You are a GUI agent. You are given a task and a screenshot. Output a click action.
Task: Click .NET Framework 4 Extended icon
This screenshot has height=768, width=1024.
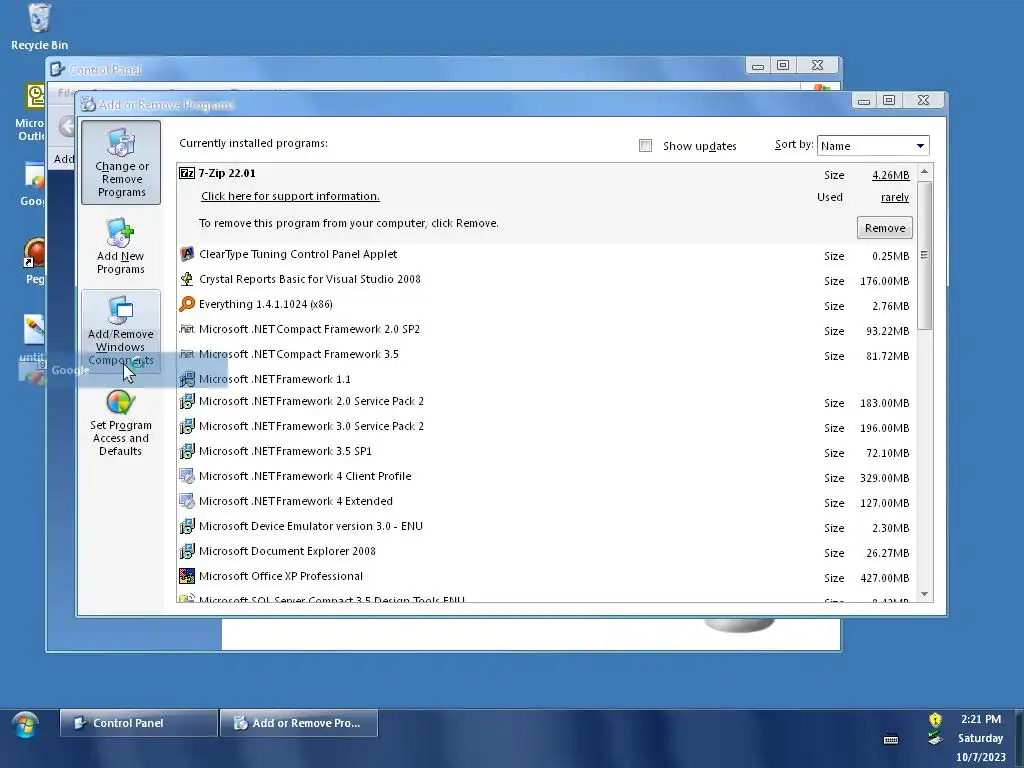(x=187, y=501)
